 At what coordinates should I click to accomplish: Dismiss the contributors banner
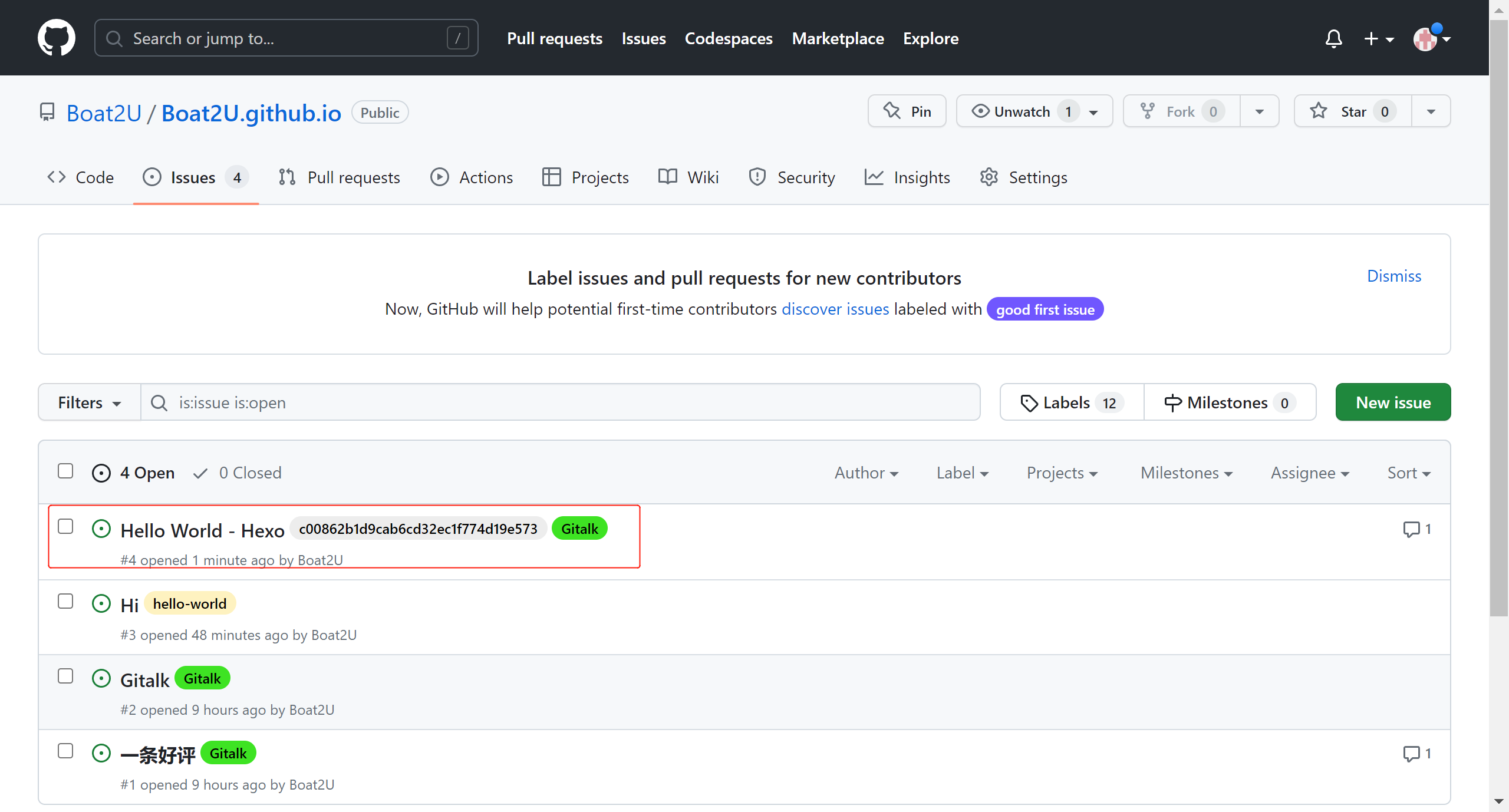click(1394, 276)
